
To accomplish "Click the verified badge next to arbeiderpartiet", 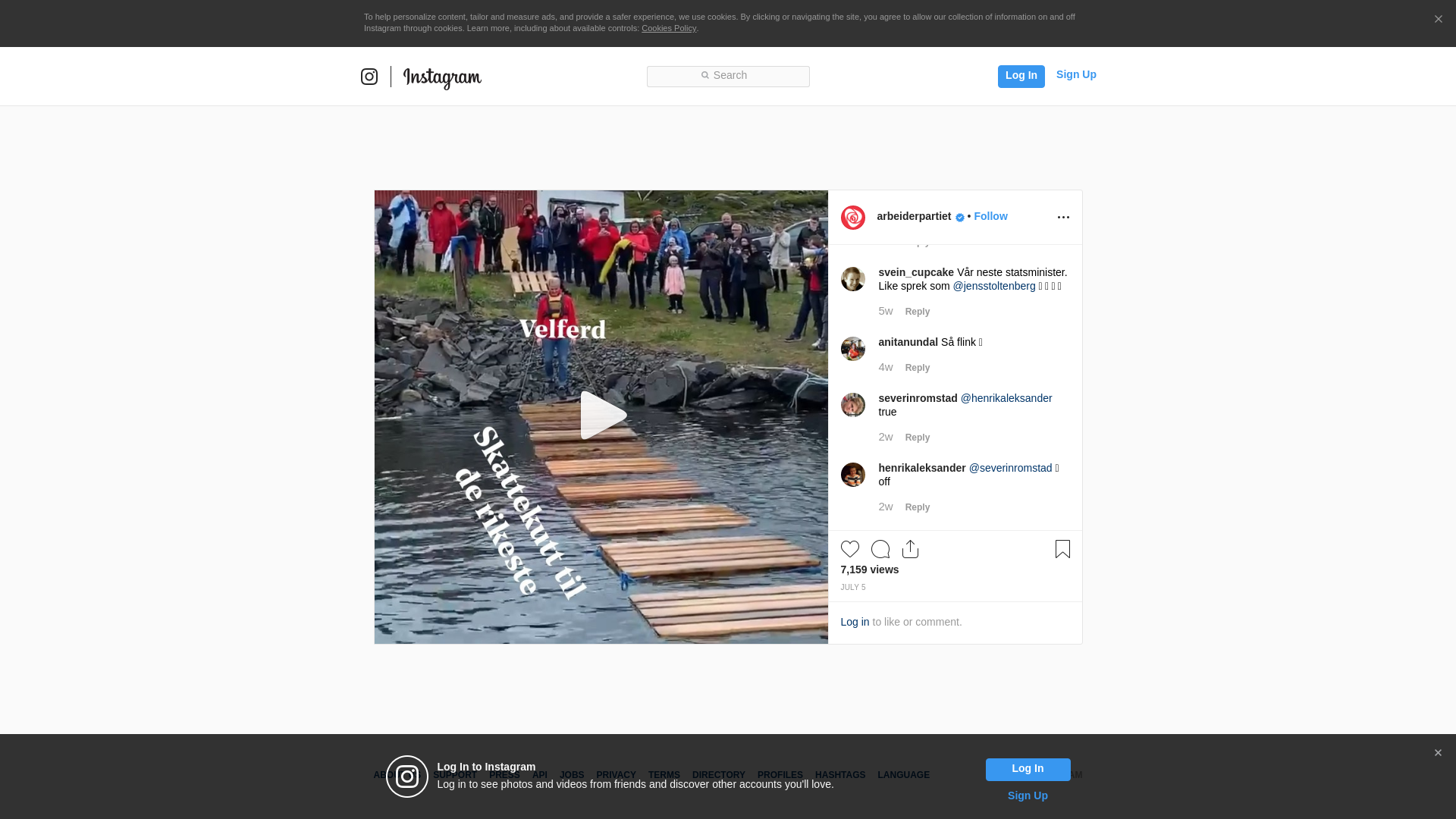I will pos(960,218).
